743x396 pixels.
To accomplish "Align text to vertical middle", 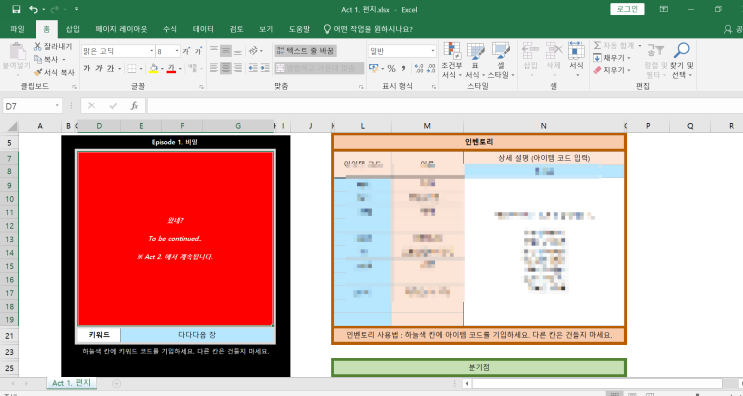I will point(226,51).
